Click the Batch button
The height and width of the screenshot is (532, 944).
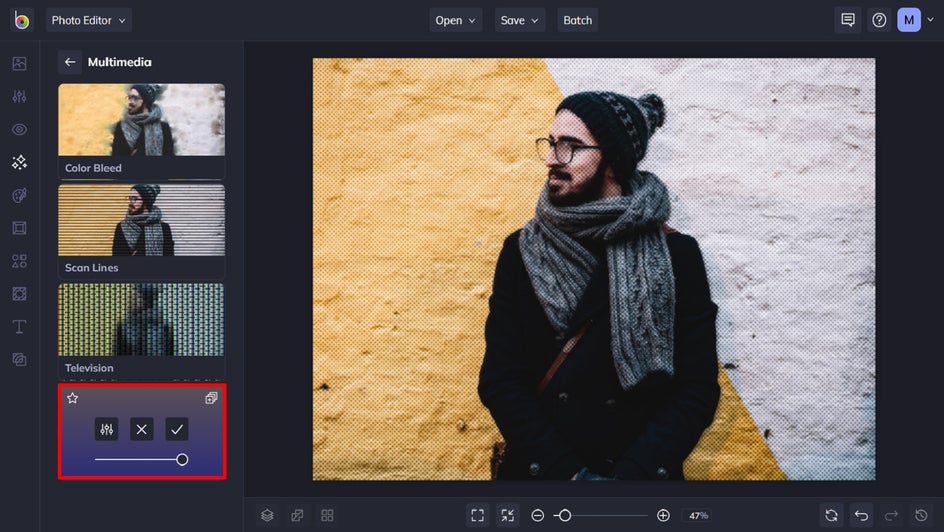577,20
